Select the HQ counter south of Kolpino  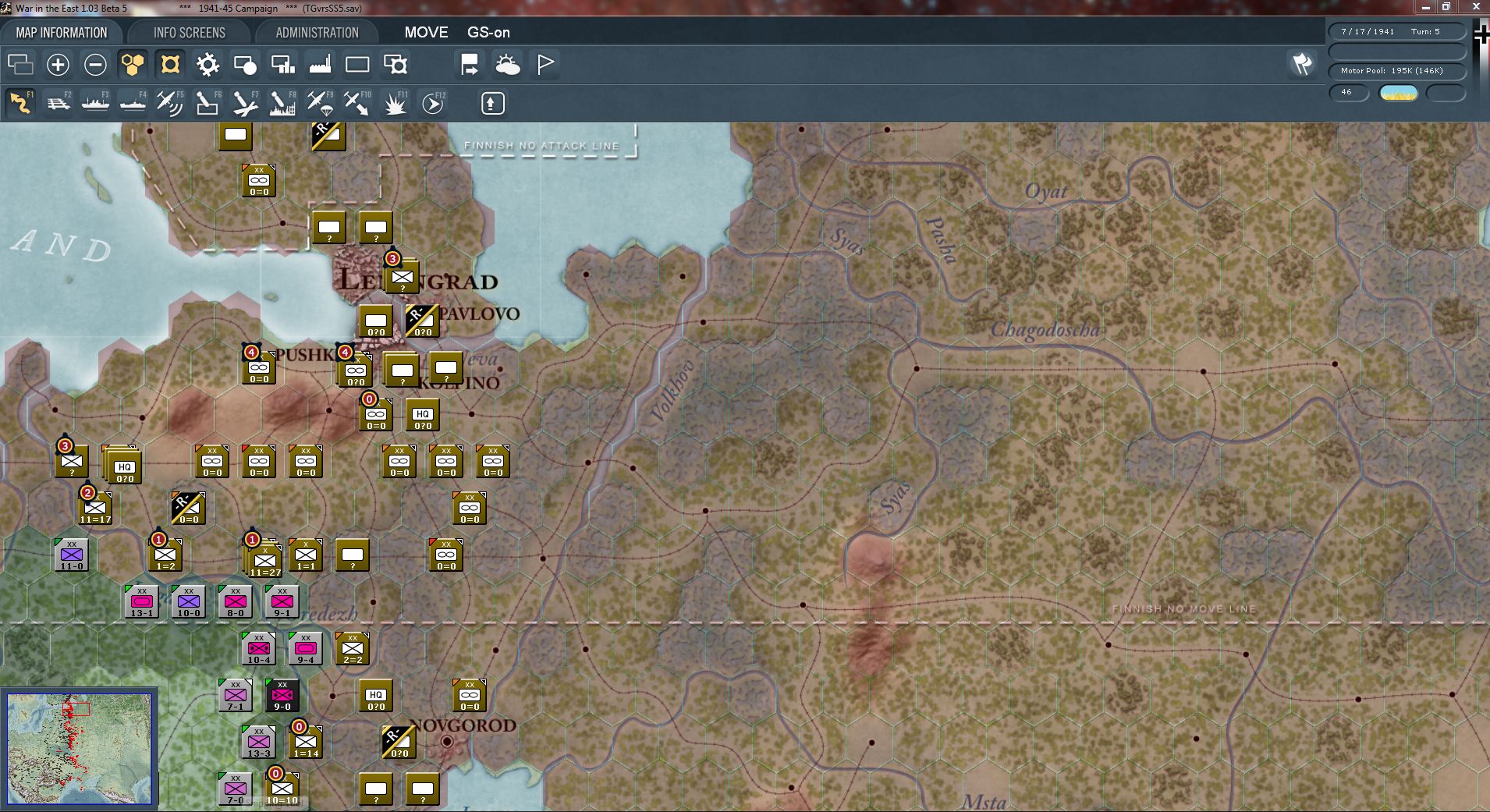click(423, 415)
